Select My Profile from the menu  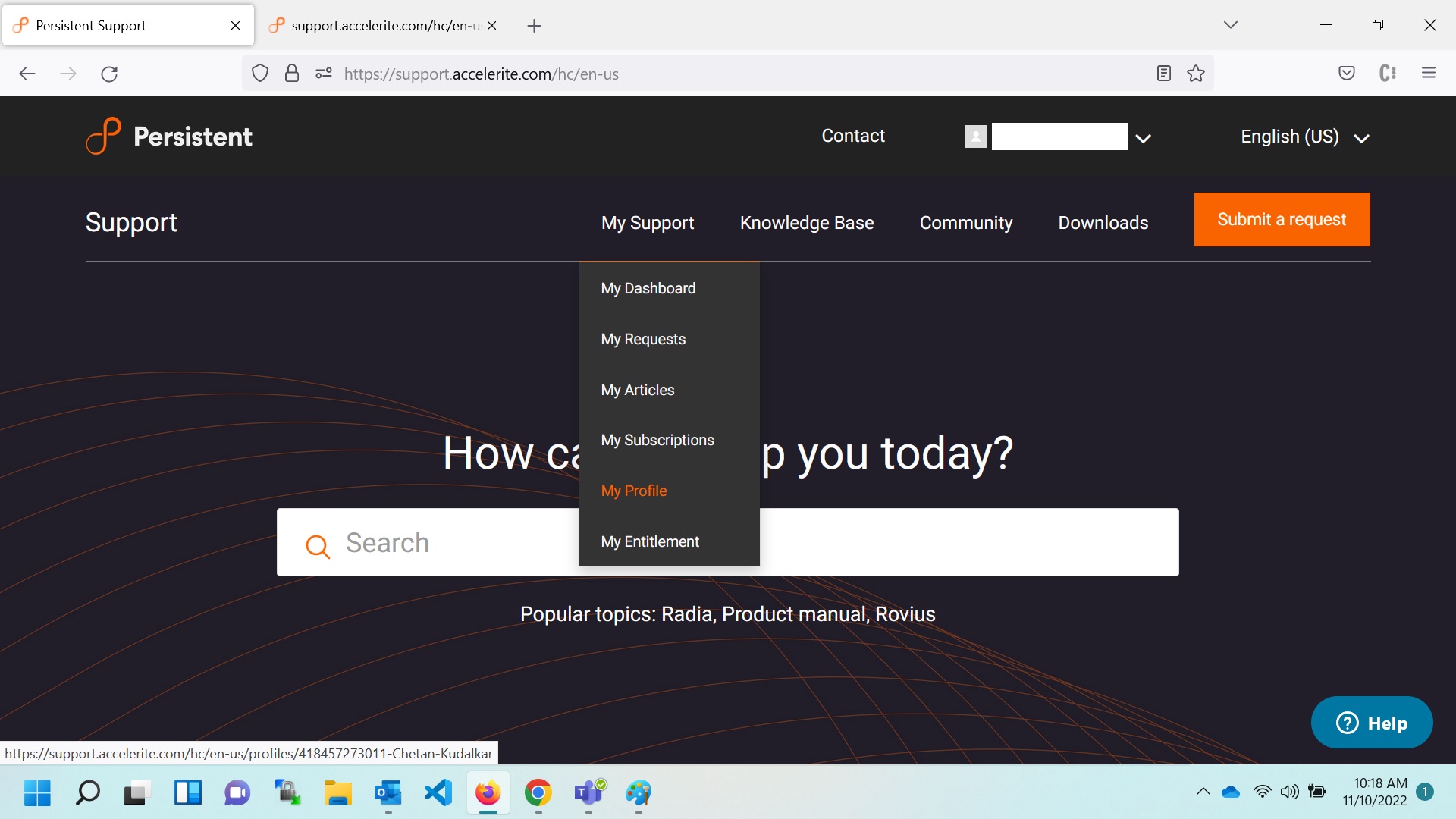pyautogui.click(x=633, y=491)
